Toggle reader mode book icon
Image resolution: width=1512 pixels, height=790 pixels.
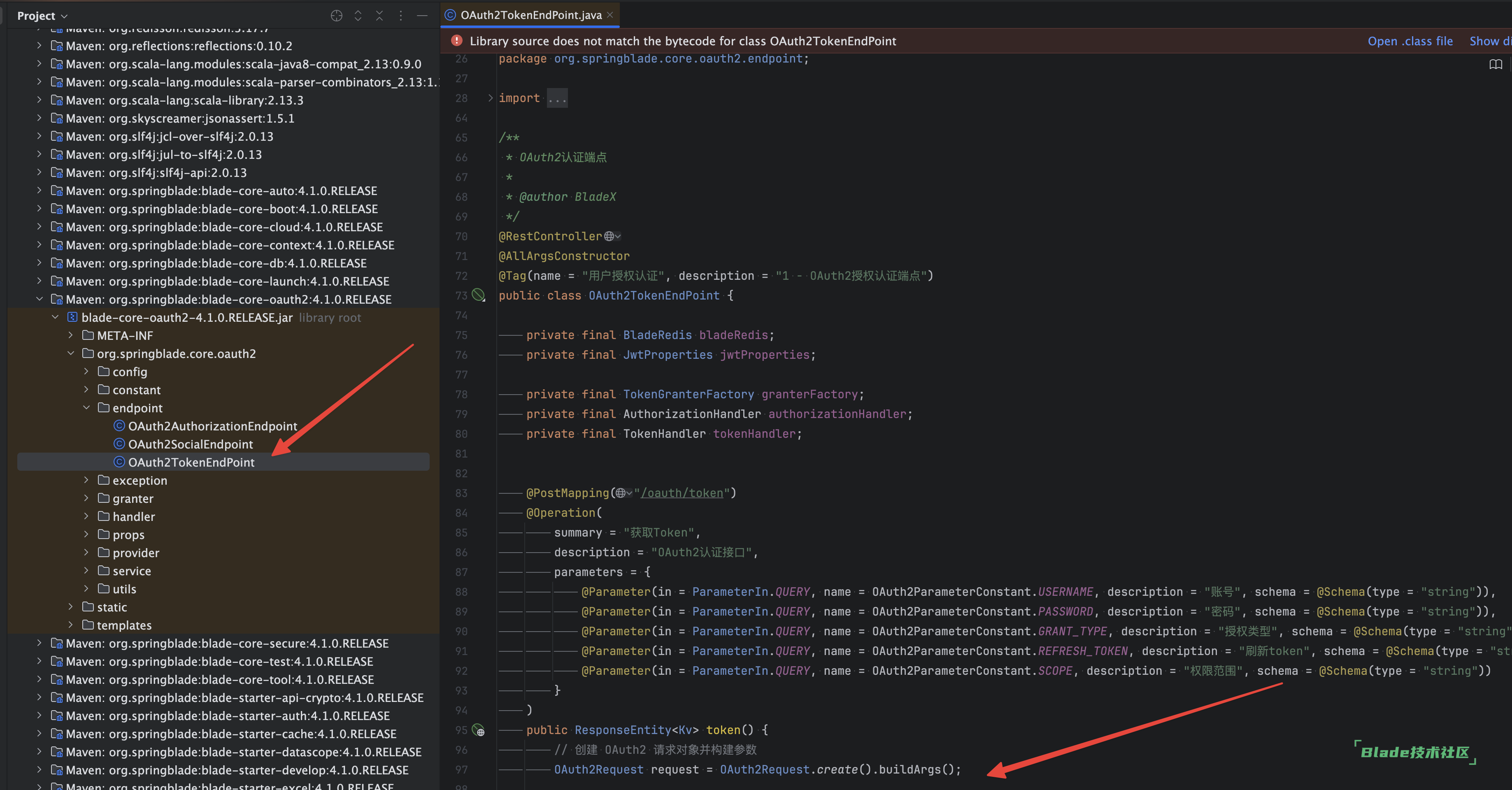(x=1496, y=64)
